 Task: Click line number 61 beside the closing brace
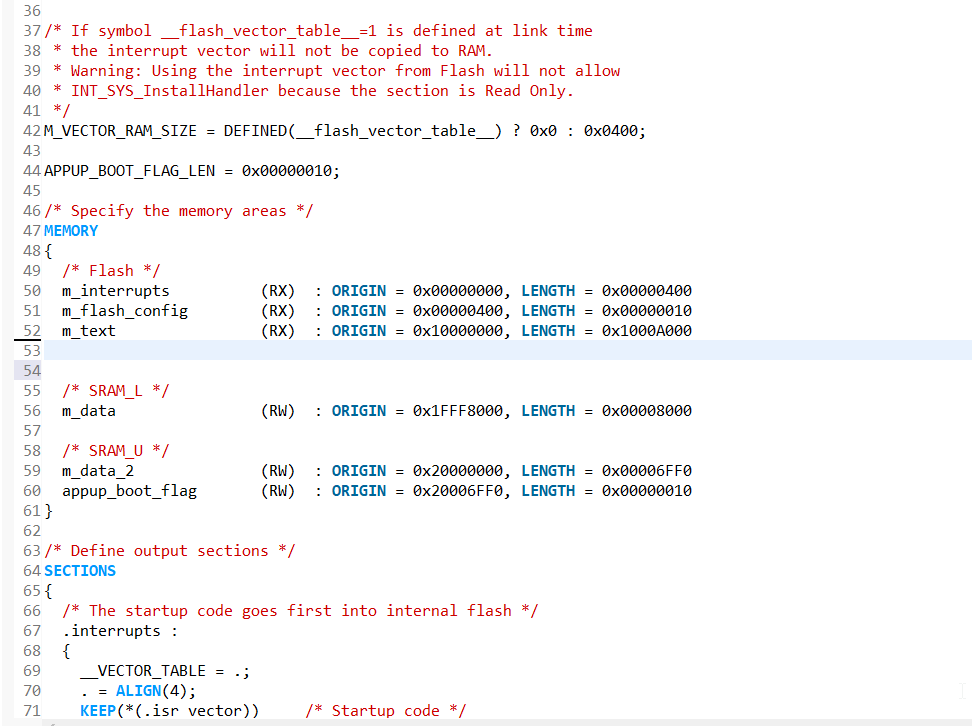click(30, 510)
